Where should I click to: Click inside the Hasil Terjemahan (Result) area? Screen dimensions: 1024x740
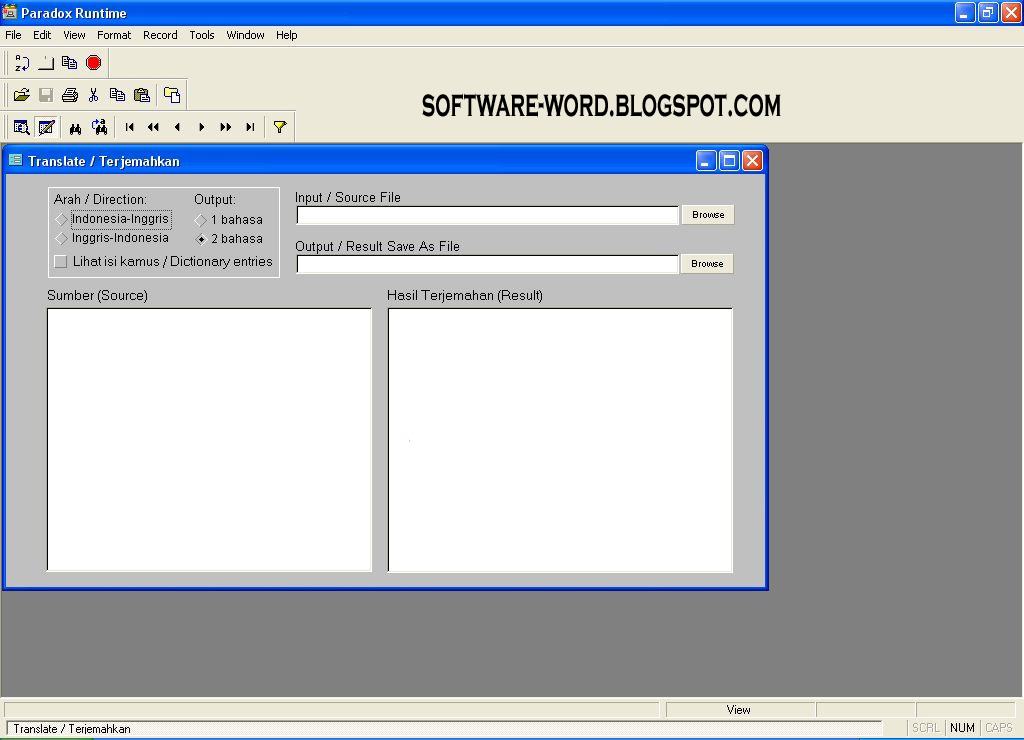tap(560, 440)
